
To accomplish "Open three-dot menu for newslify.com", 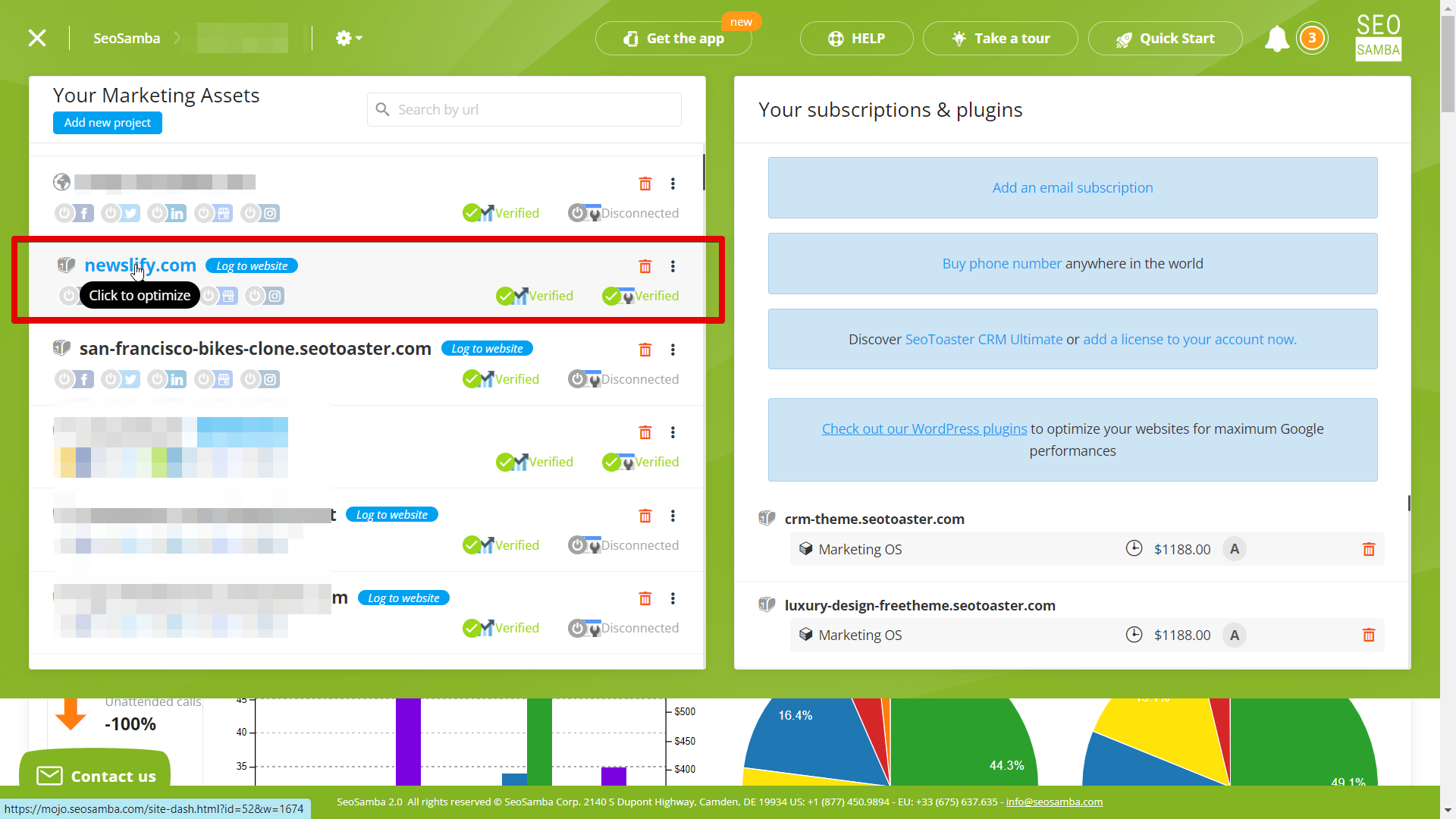I will 673,266.
